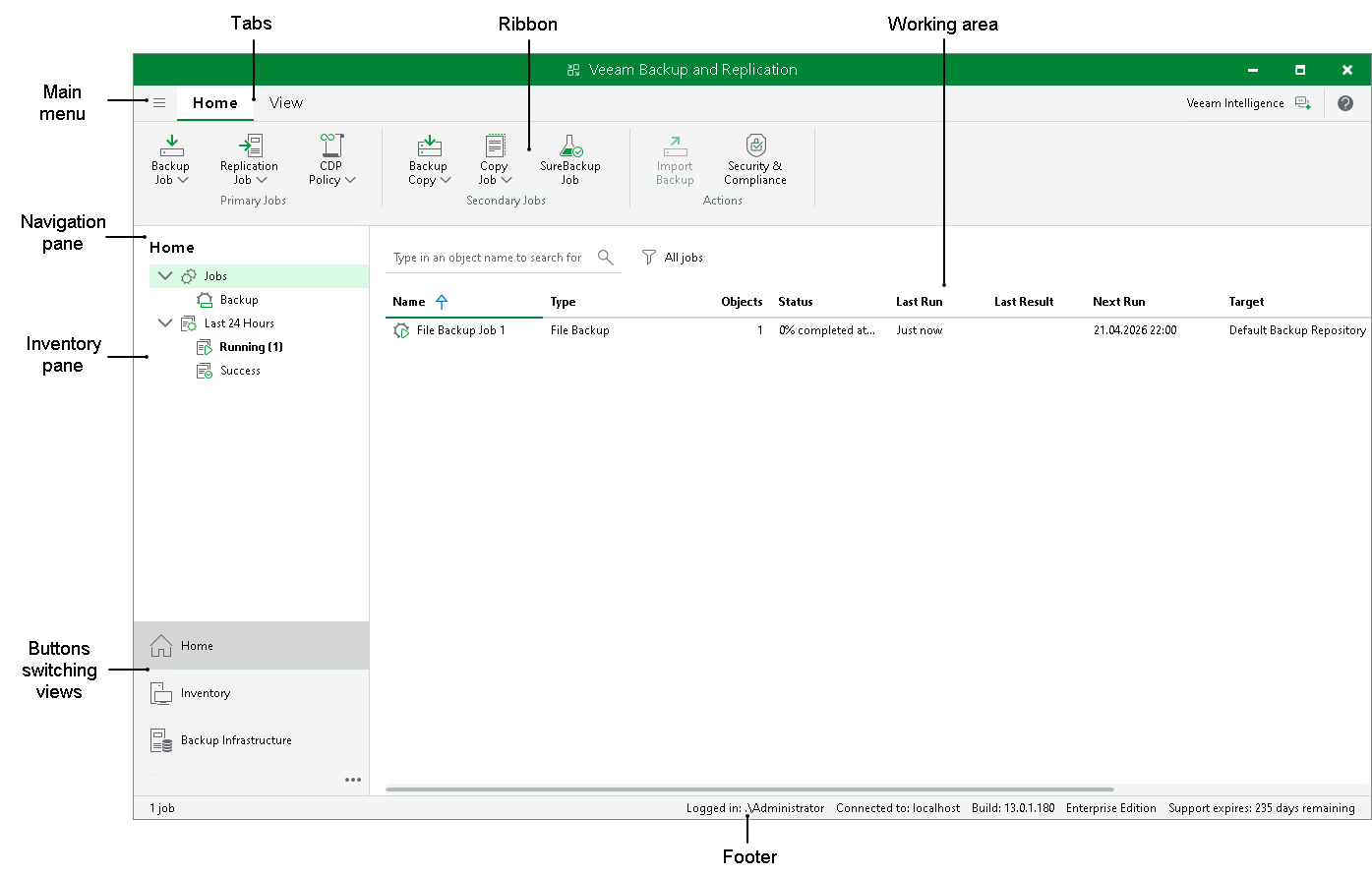The height and width of the screenshot is (877, 1372).
Task: Click the Import Backup icon
Action: click(x=675, y=146)
